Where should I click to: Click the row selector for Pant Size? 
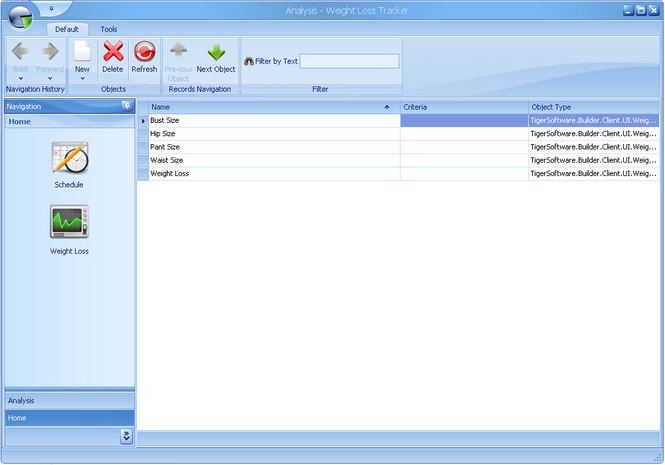point(143,147)
